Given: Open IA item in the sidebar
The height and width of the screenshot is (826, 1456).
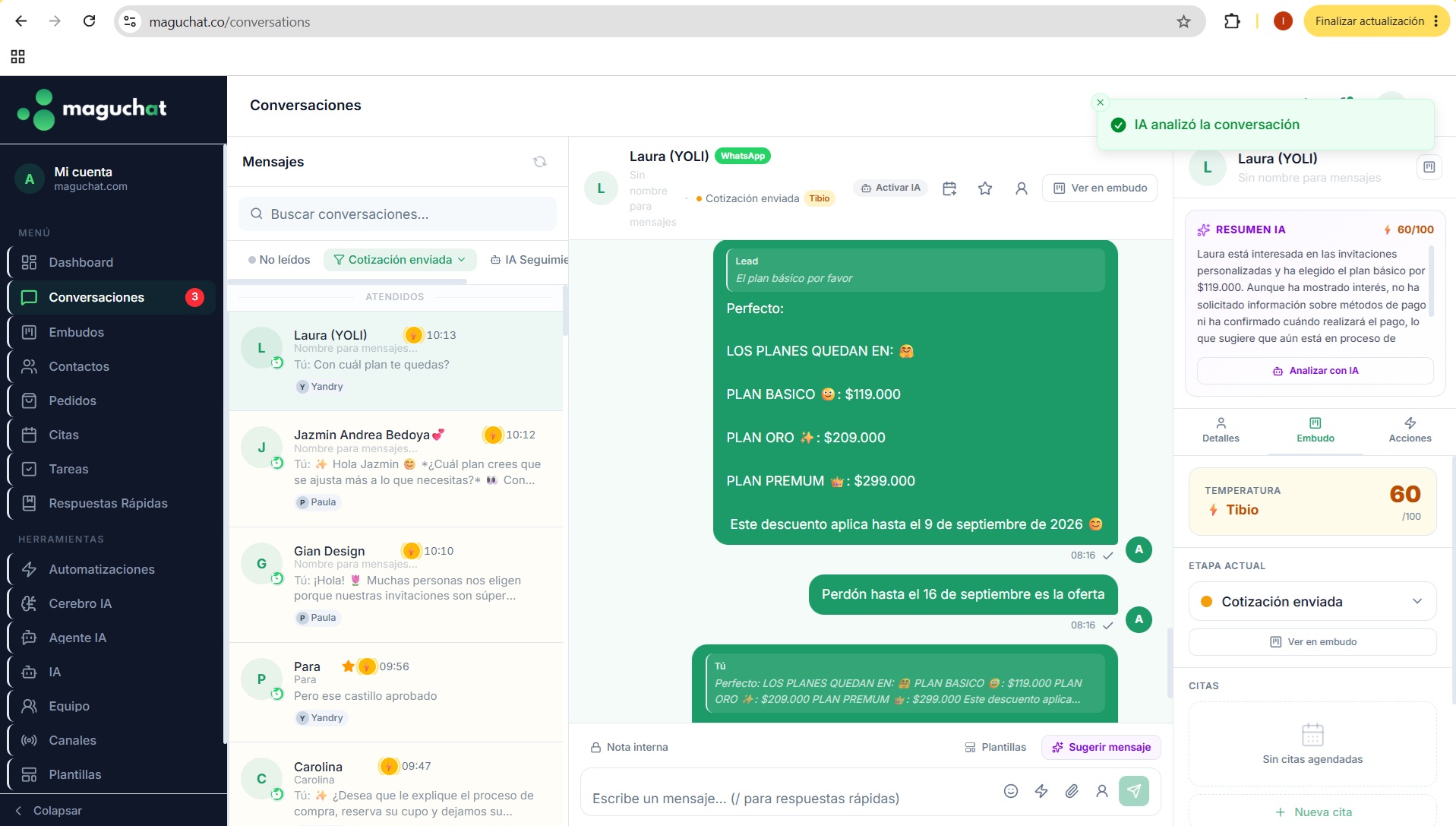Looking at the screenshot, I should 112,672.
